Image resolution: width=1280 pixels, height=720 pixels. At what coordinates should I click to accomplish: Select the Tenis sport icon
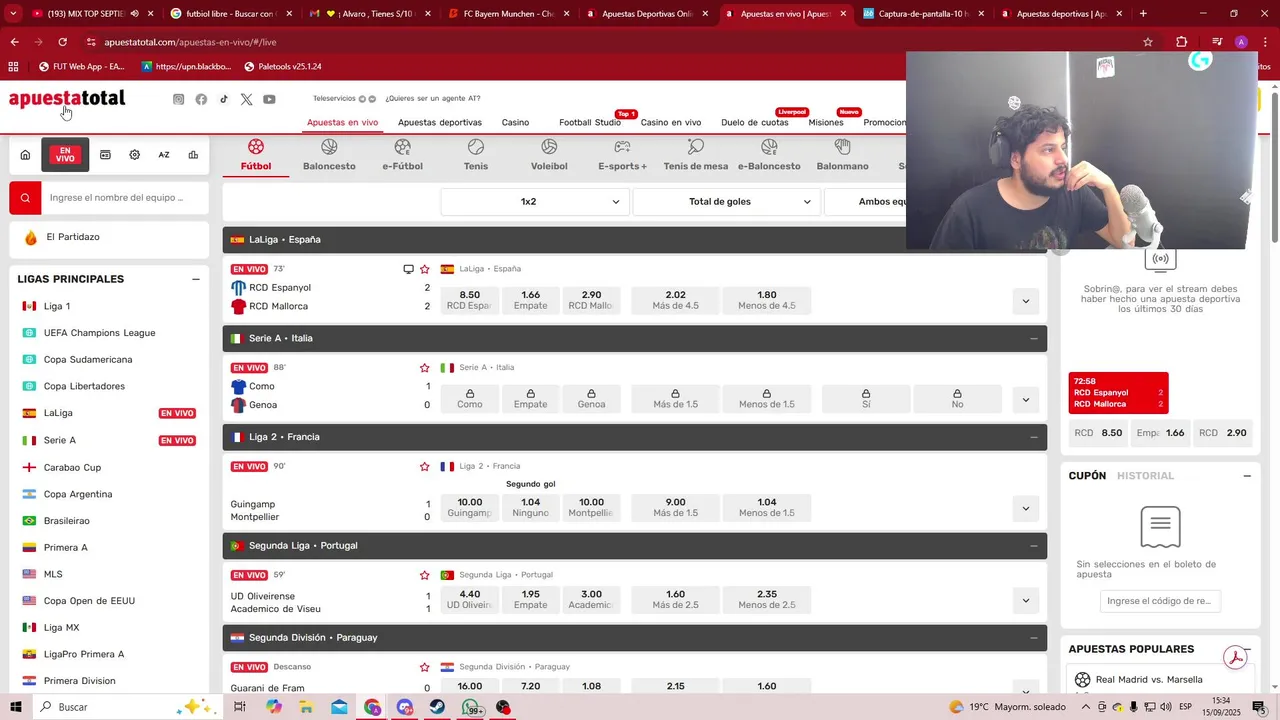click(476, 155)
